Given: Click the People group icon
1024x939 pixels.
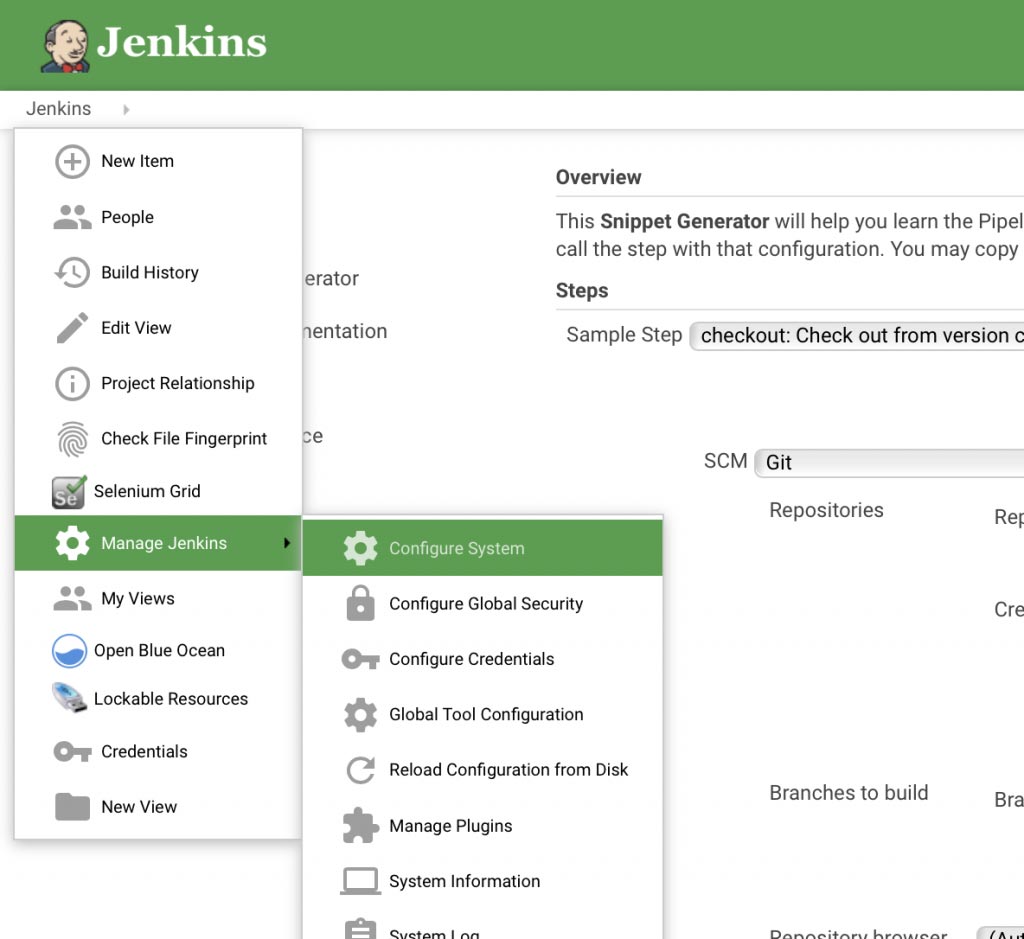Looking at the screenshot, I should pos(72,217).
